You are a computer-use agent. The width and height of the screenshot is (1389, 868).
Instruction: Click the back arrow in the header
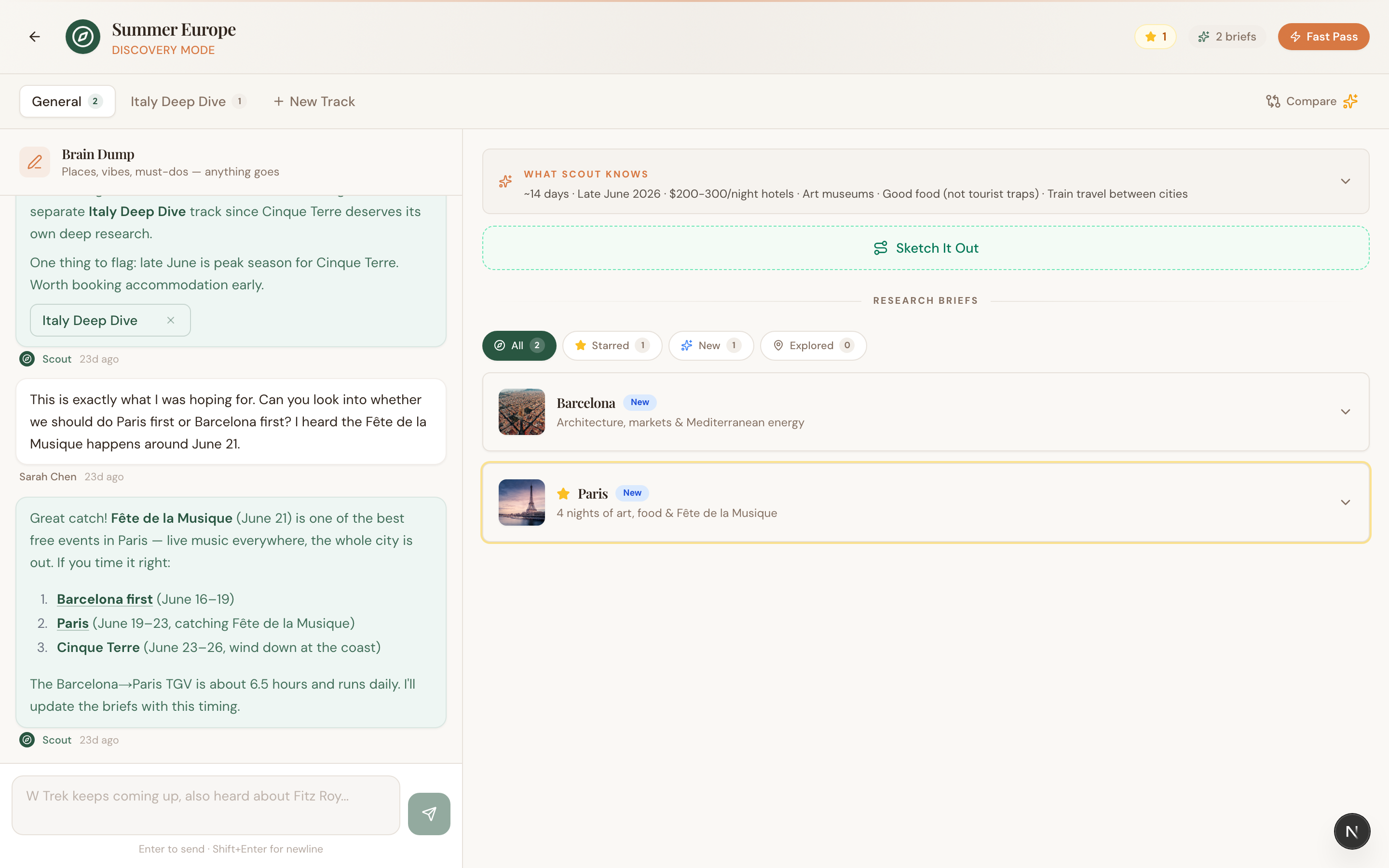coord(34,36)
